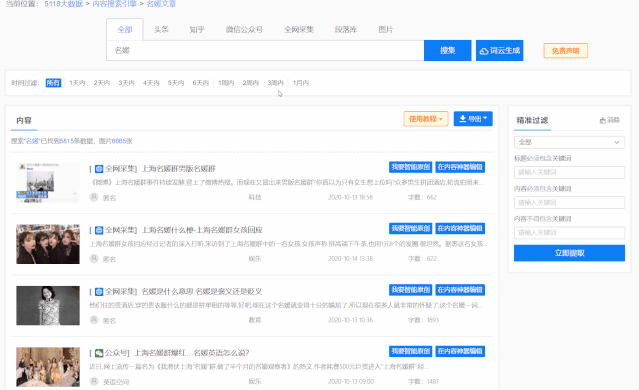Click the download icon on 导出 button
The height and width of the screenshot is (390, 639).
click(x=463, y=119)
